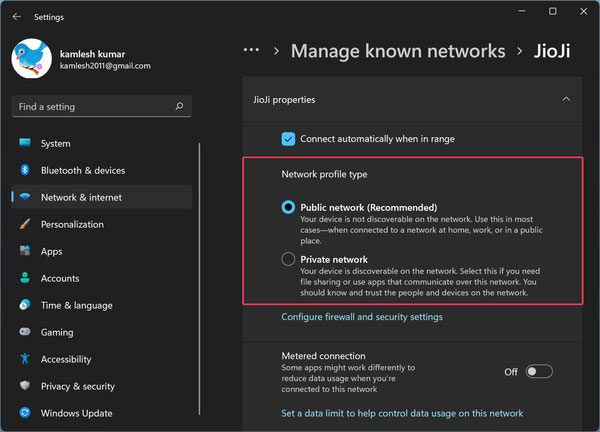Click the System monitor icon
The height and width of the screenshot is (432, 600).
(x=25, y=143)
